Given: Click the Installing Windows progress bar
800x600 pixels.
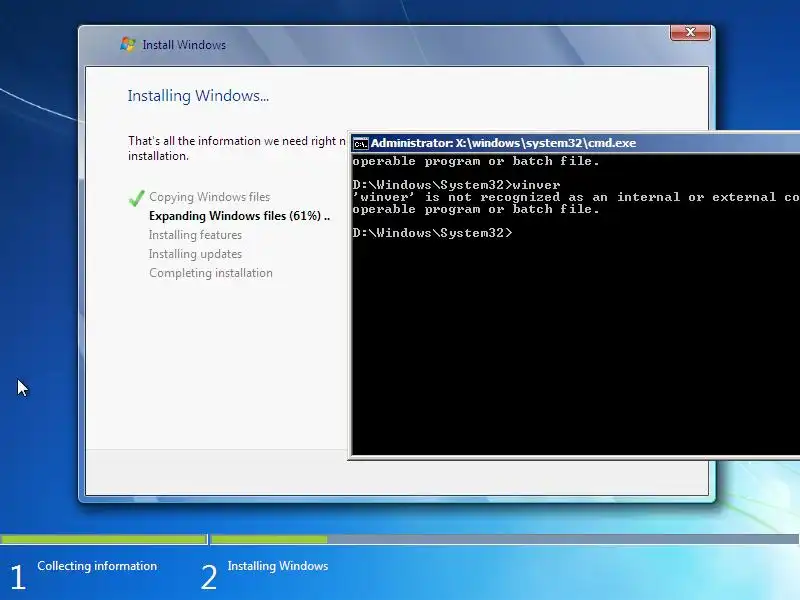Looking at the screenshot, I should point(505,539).
